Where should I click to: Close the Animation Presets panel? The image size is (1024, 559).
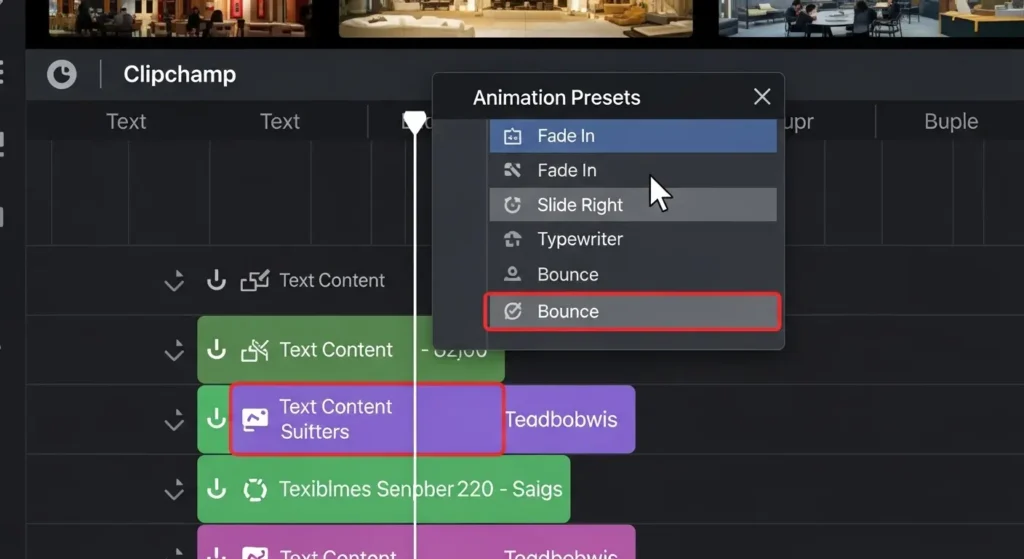point(762,97)
